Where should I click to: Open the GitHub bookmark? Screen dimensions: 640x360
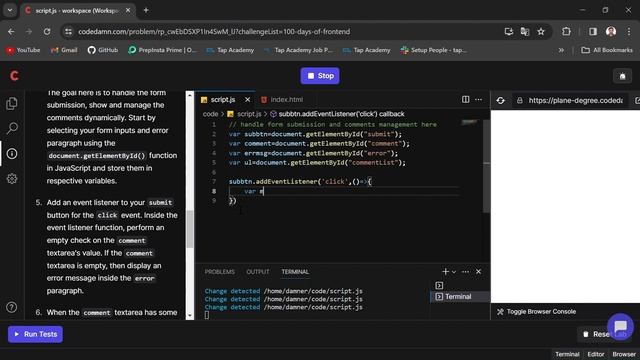tap(103, 50)
